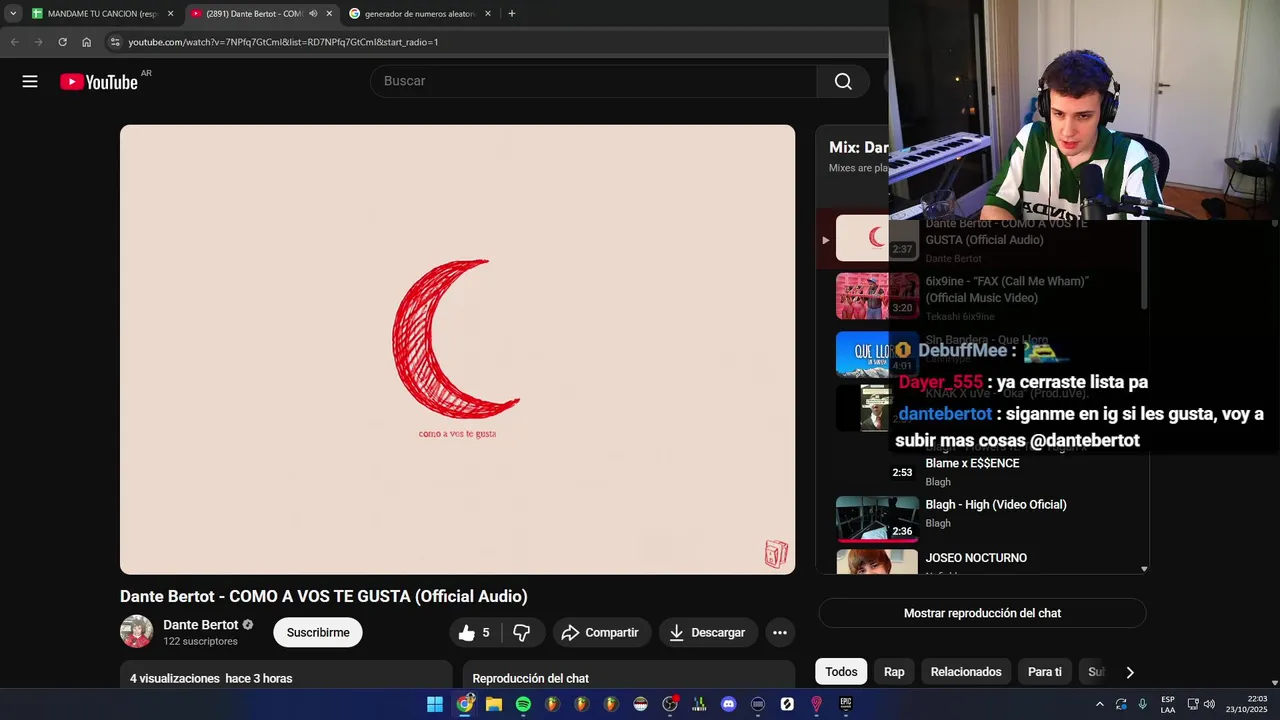
Task: Open Spotify from the taskbar
Action: coord(523,704)
